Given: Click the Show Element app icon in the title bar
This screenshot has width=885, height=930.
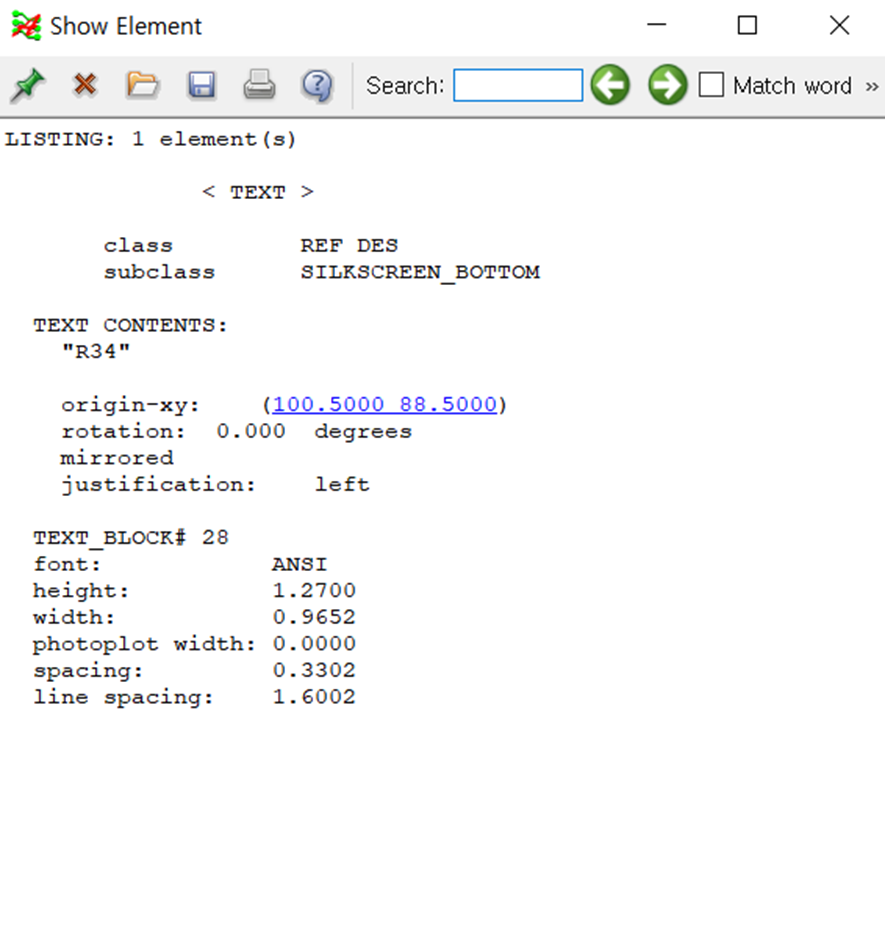Looking at the screenshot, I should 26,26.
